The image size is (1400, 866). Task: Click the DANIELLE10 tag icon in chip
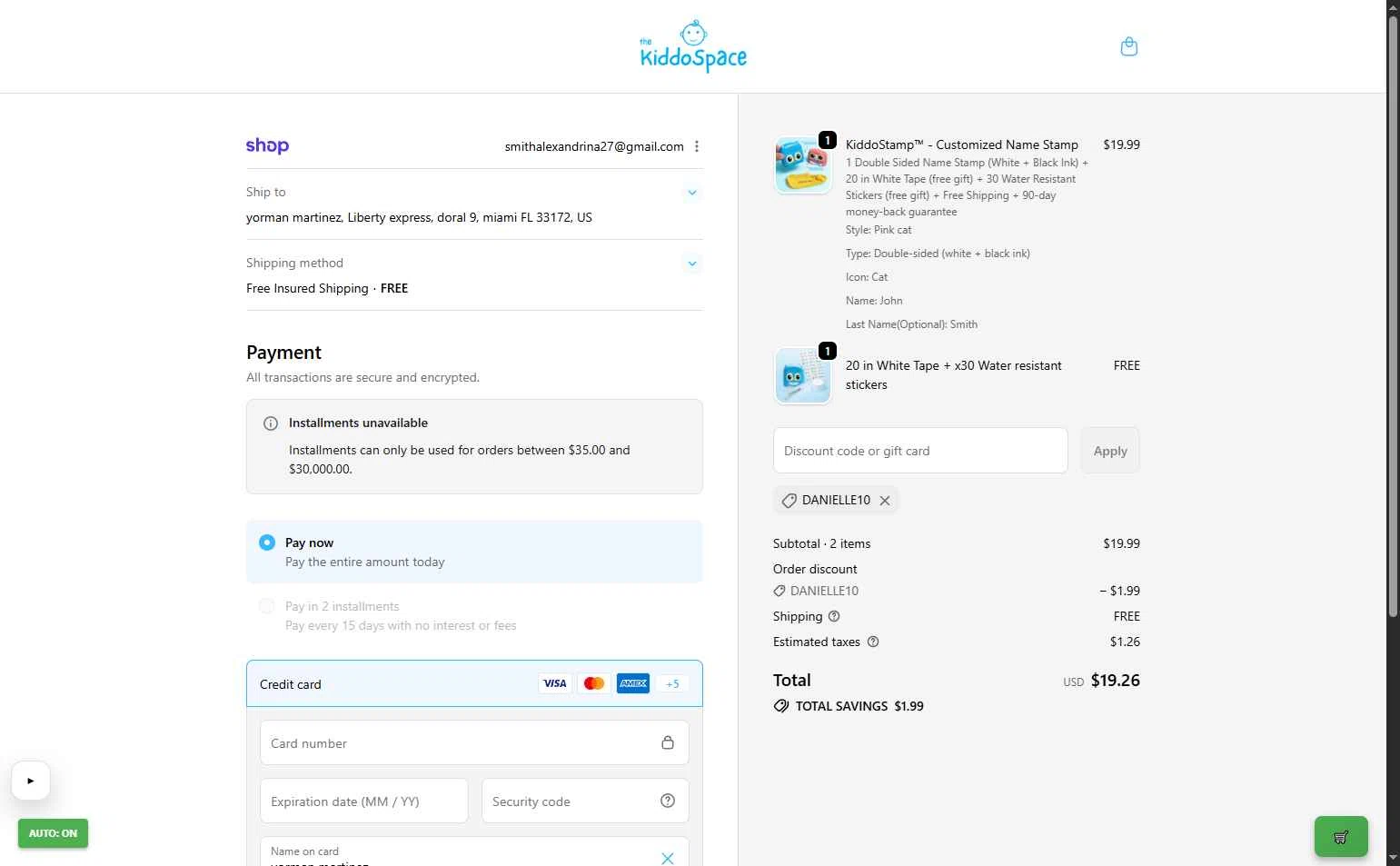click(789, 501)
